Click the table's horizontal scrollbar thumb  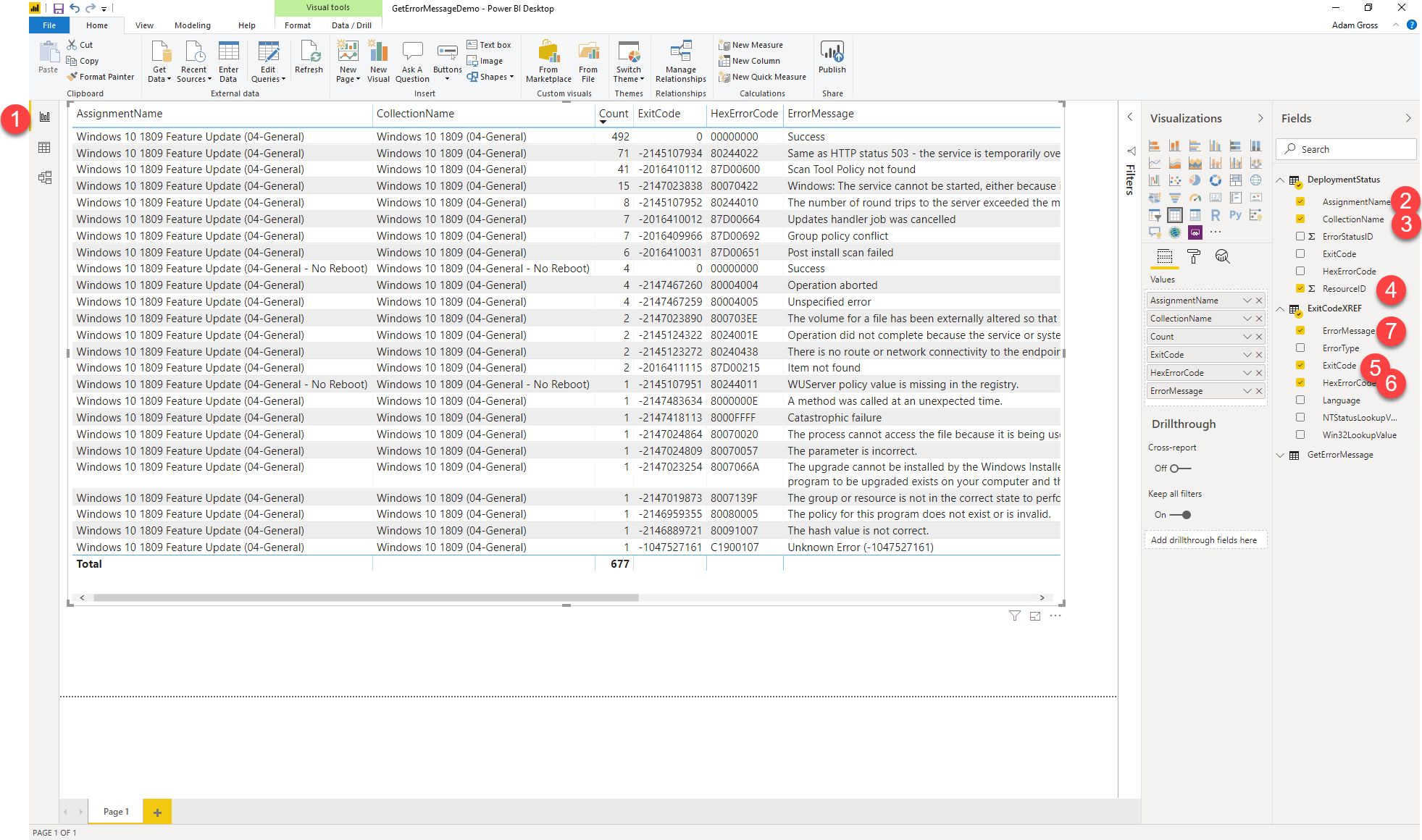click(366, 598)
